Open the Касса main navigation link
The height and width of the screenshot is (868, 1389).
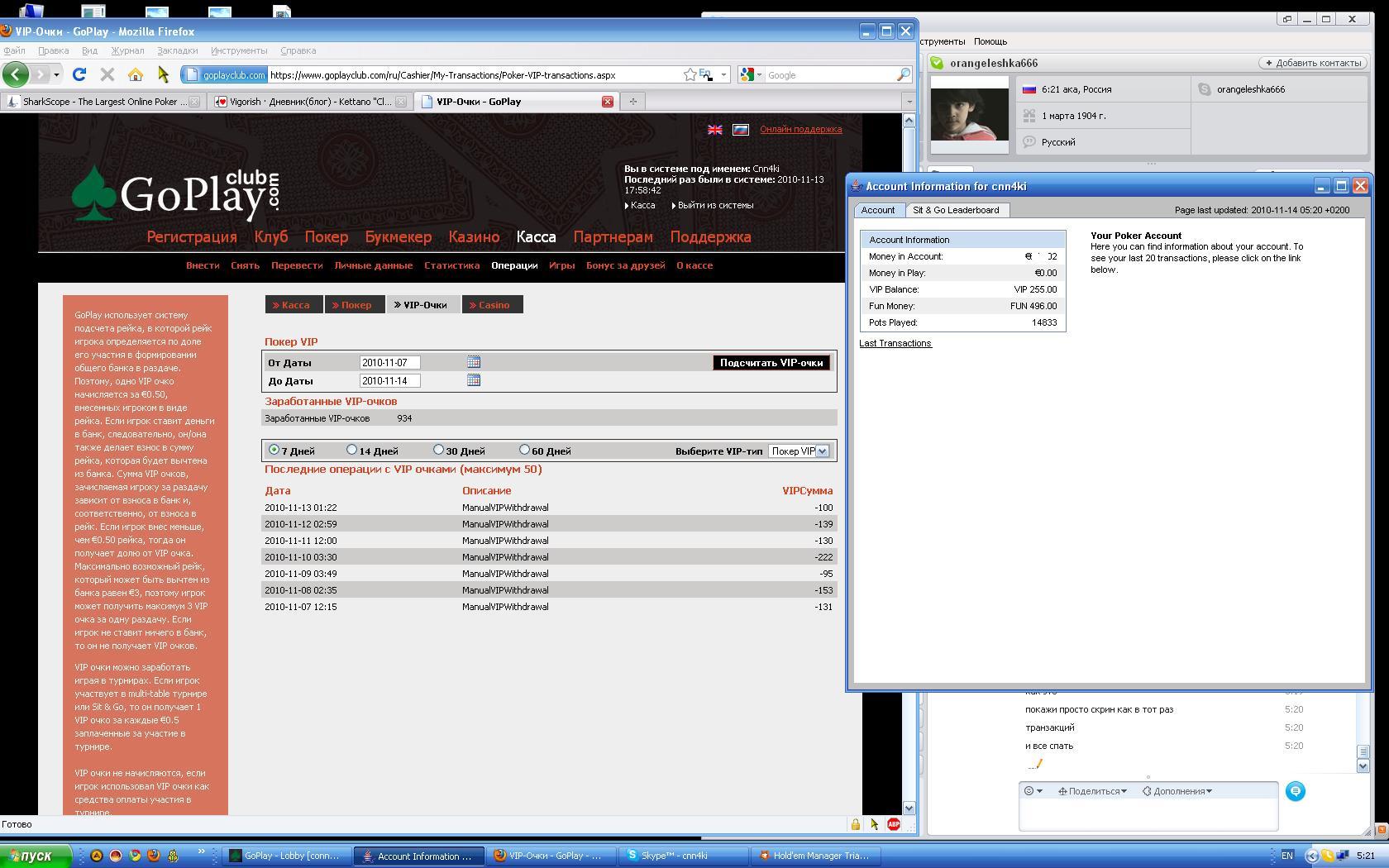click(536, 237)
